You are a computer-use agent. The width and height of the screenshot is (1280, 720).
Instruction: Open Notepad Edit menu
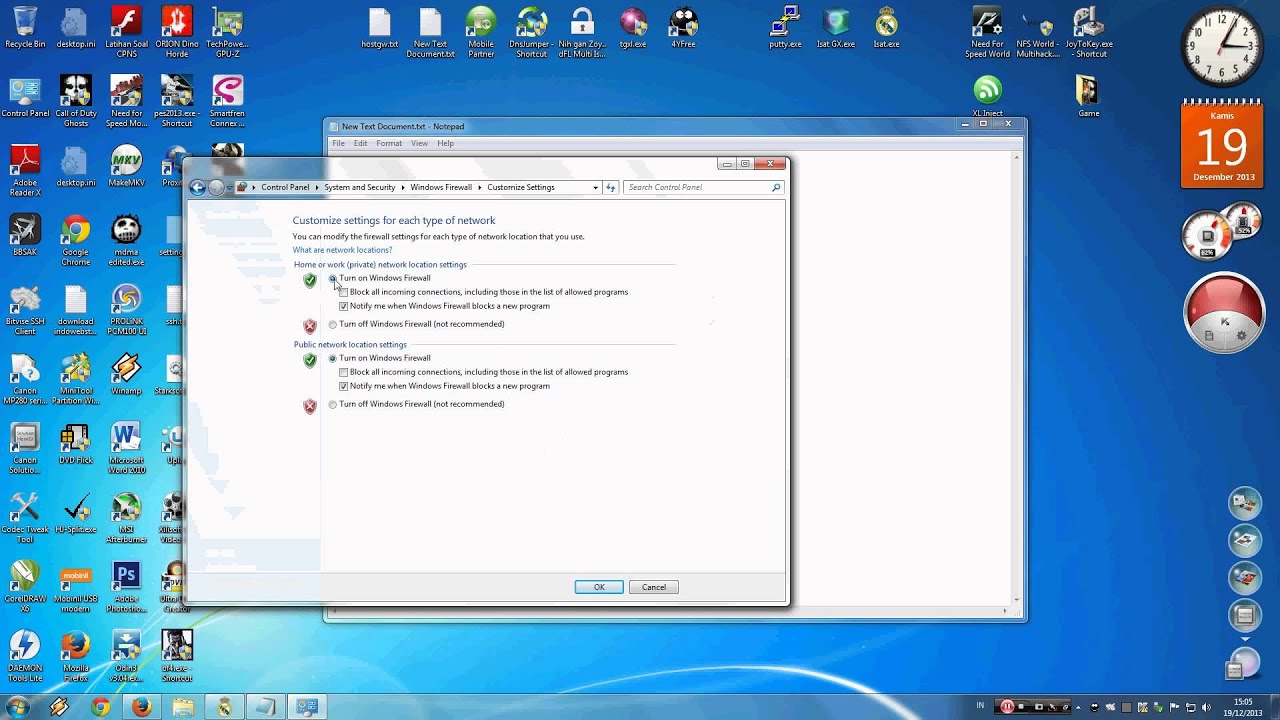(x=360, y=143)
